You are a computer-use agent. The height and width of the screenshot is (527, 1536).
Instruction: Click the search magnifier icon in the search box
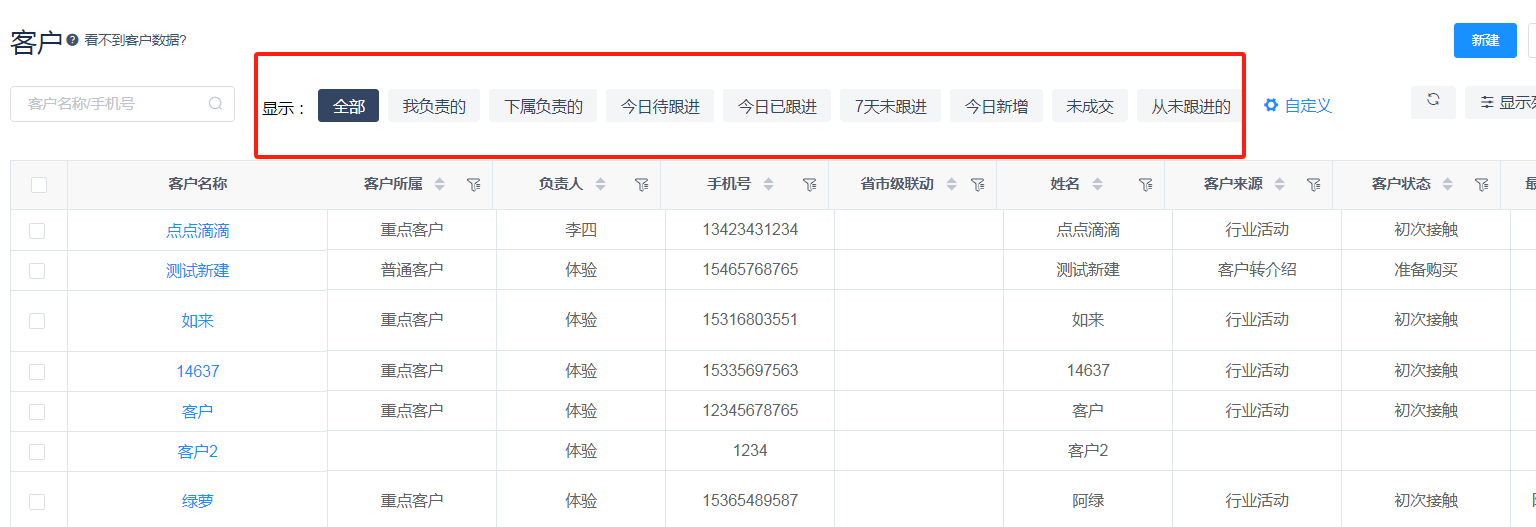[215, 103]
